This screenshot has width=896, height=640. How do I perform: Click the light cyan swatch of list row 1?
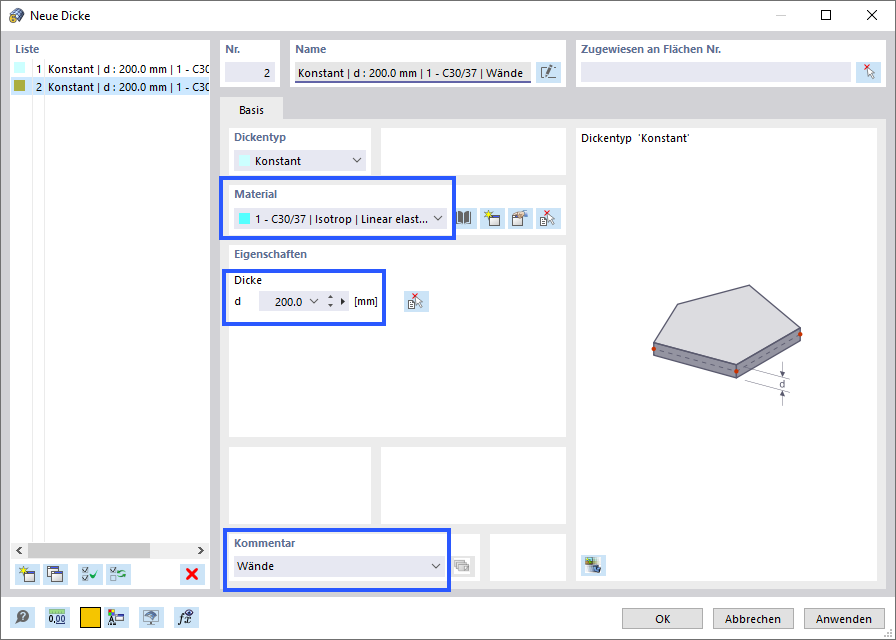[x=19, y=68]
